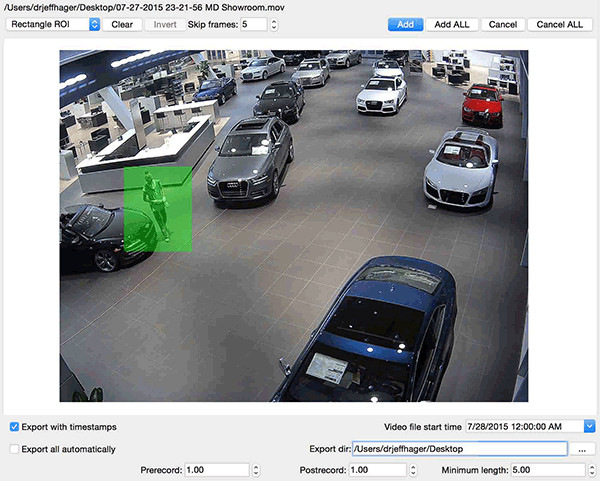Adjust the Prerecord stepper arrows
The image size is (600, 481).
point(256,470)
